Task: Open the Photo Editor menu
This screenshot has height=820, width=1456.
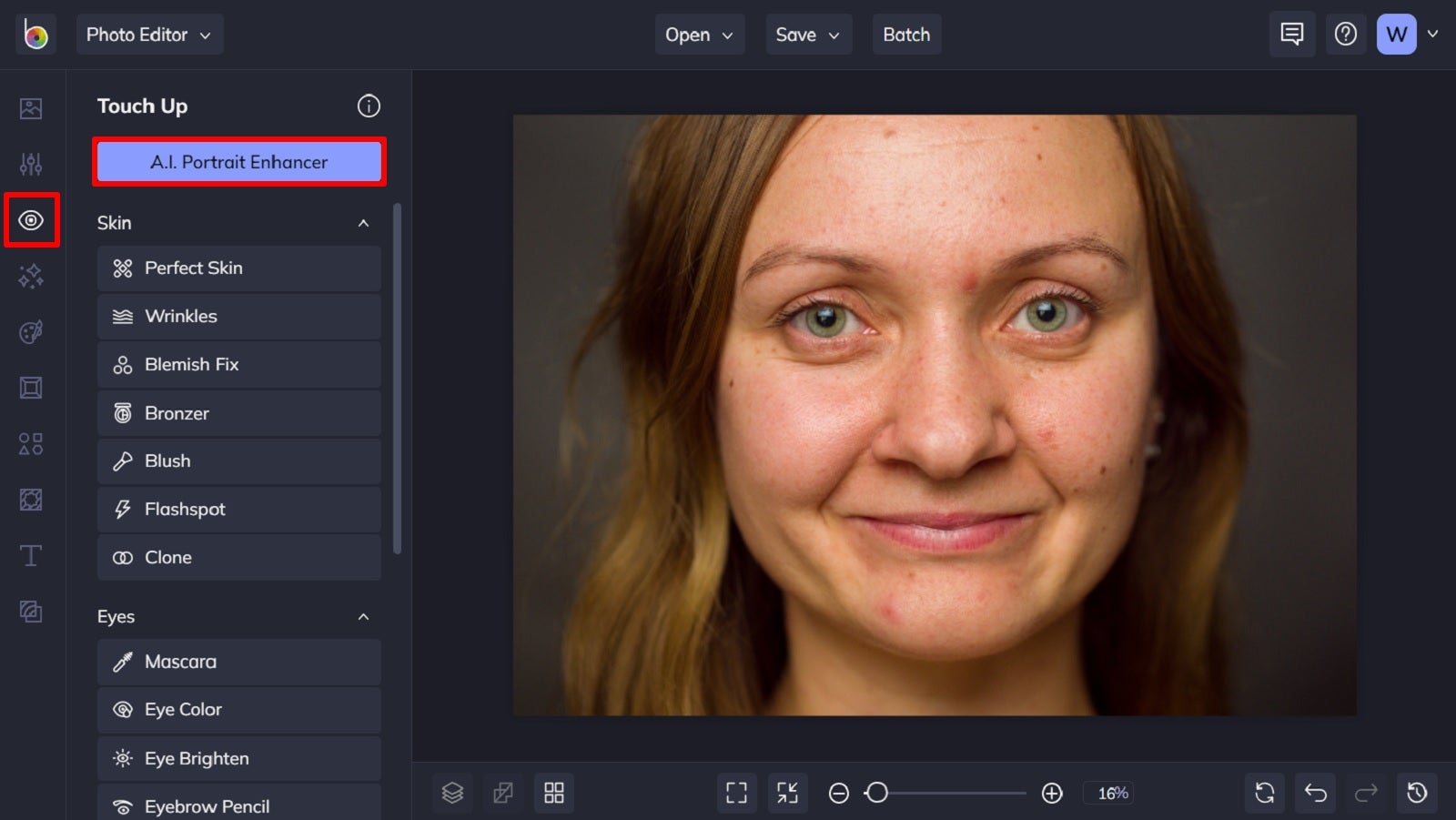Action: click(x=149, y=34)
